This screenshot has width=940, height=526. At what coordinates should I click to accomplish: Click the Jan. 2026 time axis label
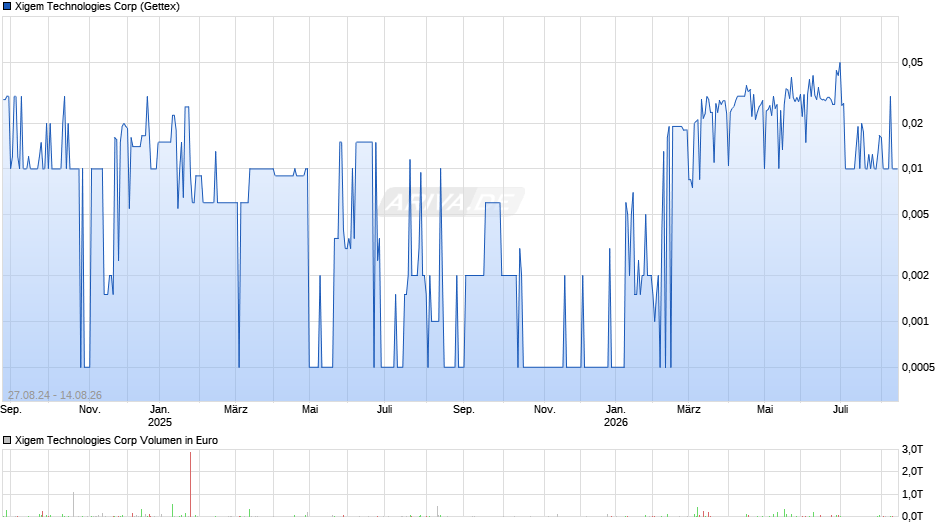616,416
